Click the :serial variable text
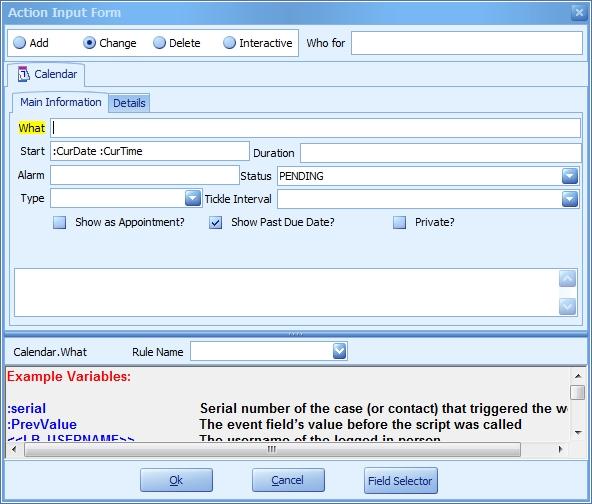 26,408
